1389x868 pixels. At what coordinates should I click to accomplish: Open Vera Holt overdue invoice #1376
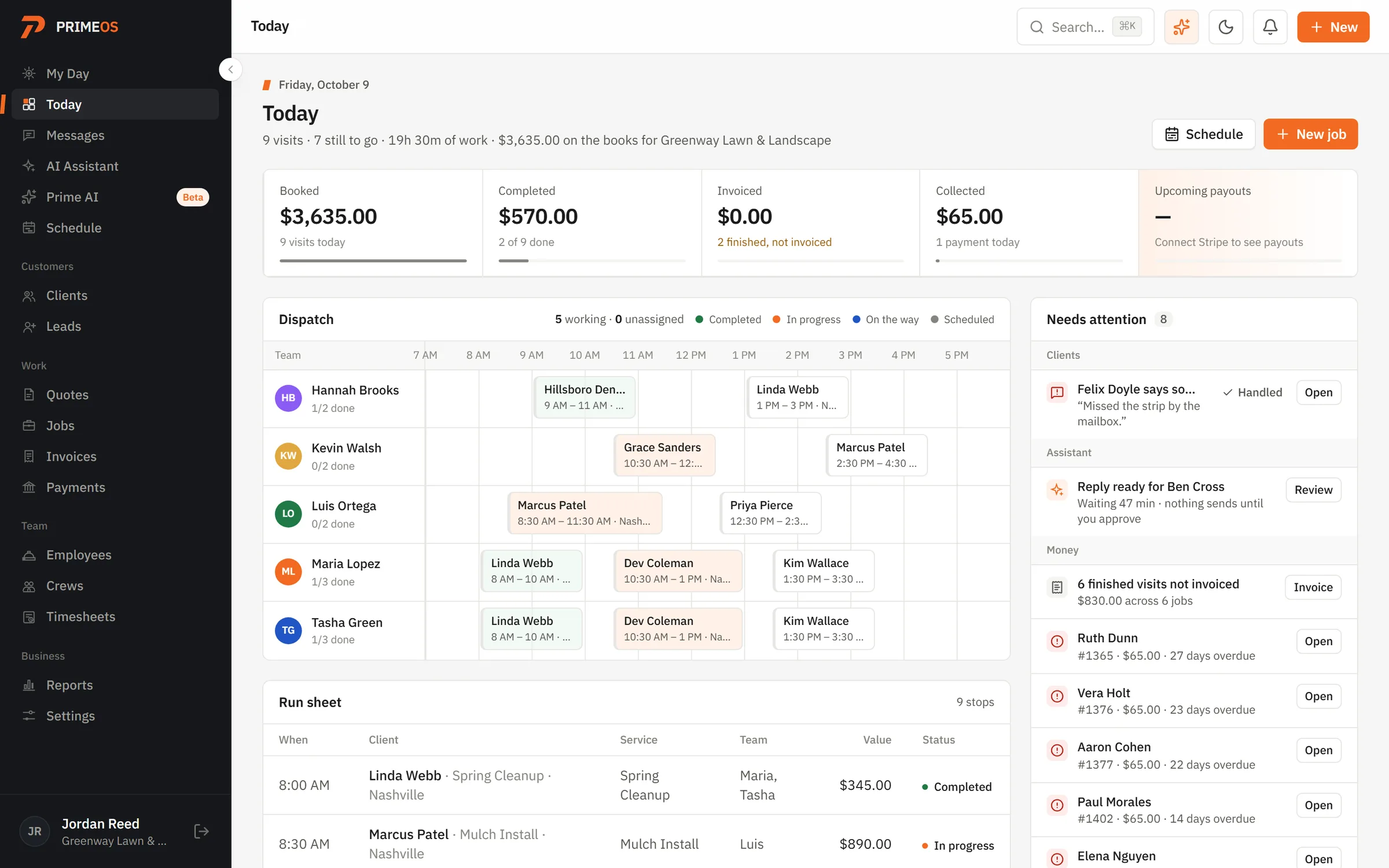pyautogui.click(x=1318, y=697)
